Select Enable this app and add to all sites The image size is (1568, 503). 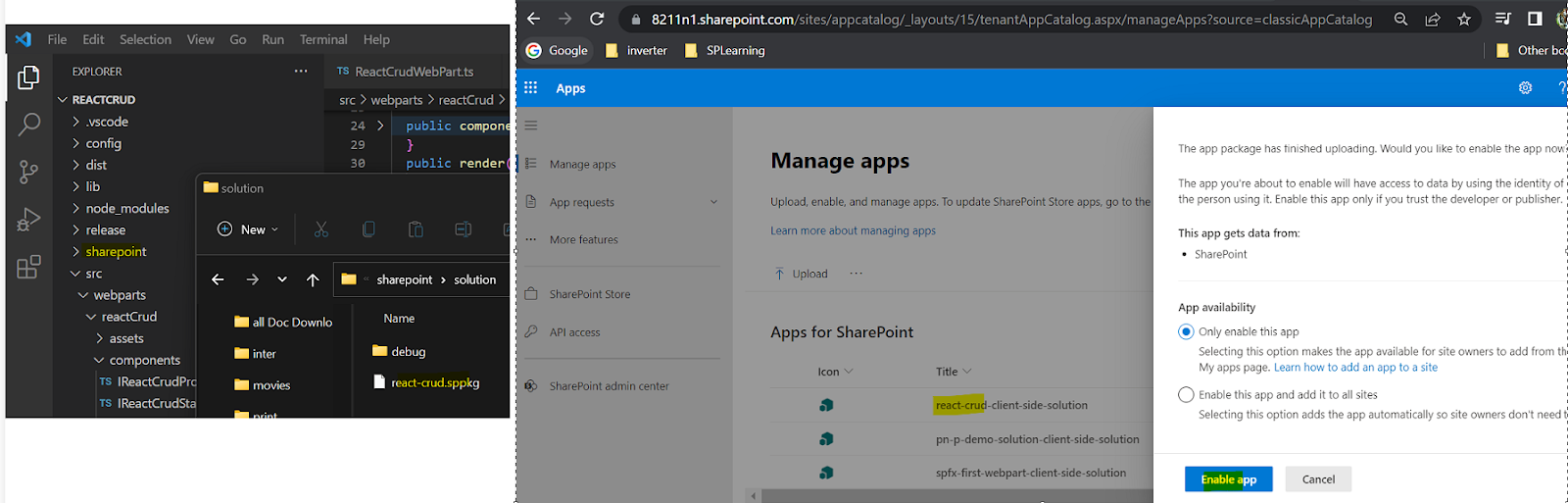pos(1186,394)
